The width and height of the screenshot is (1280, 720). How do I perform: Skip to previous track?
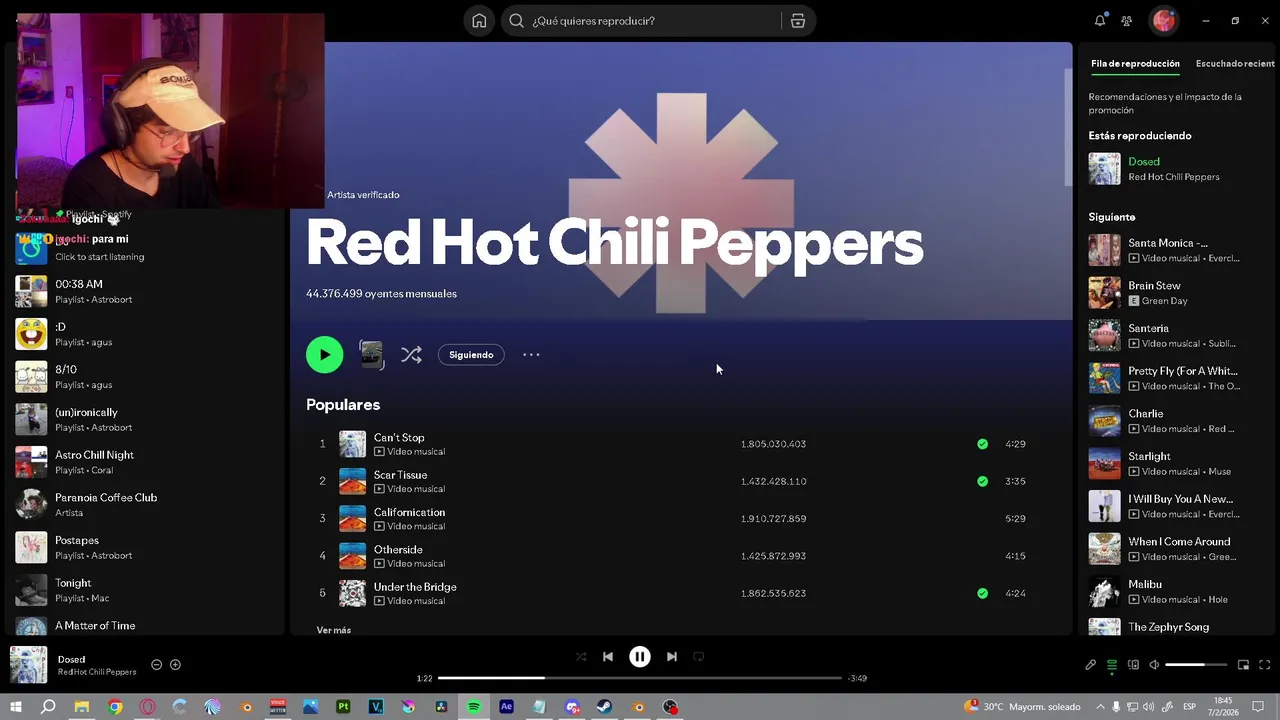point(608,657)
